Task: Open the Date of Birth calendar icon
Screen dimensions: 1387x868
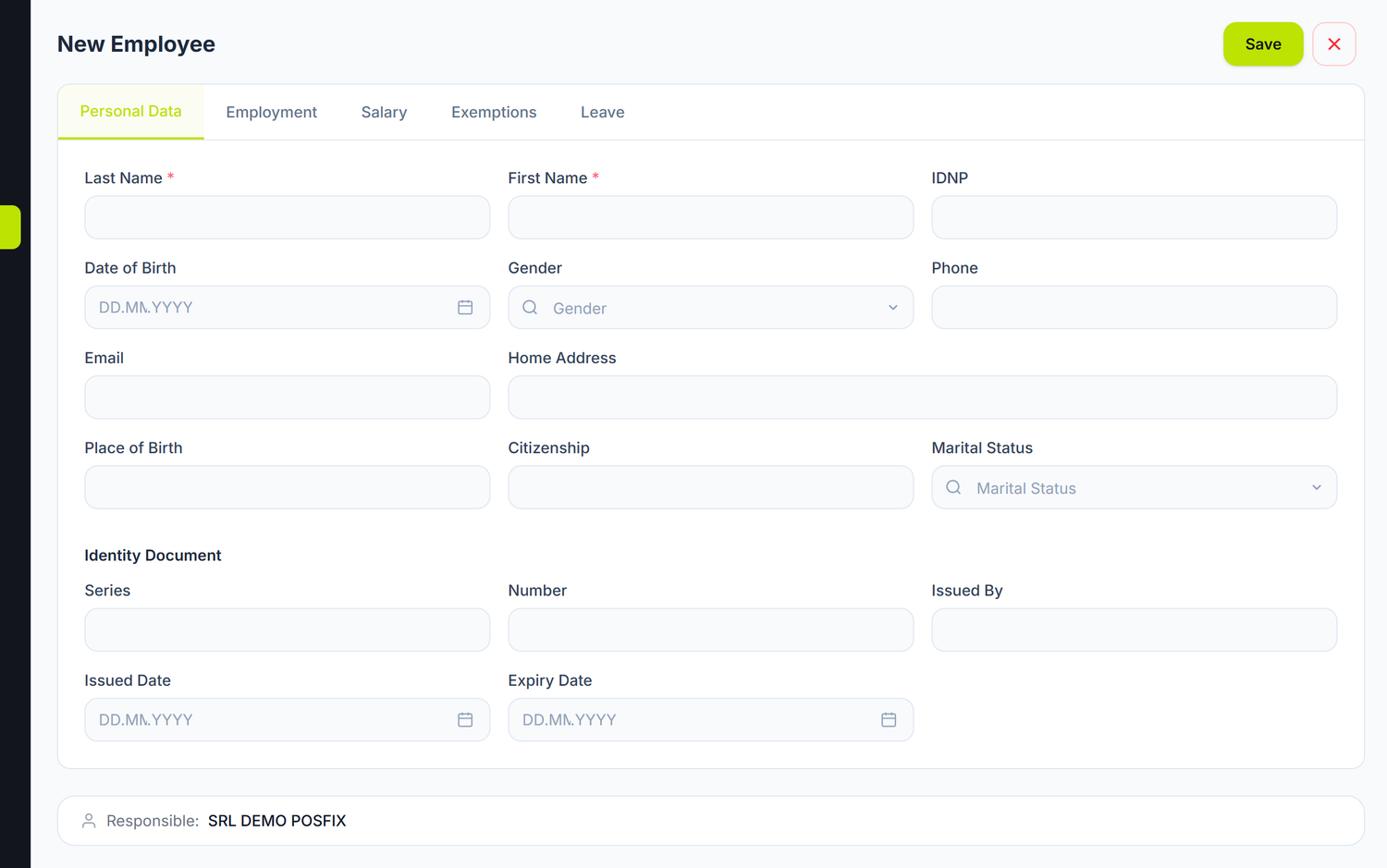Action: click(465, 307)
